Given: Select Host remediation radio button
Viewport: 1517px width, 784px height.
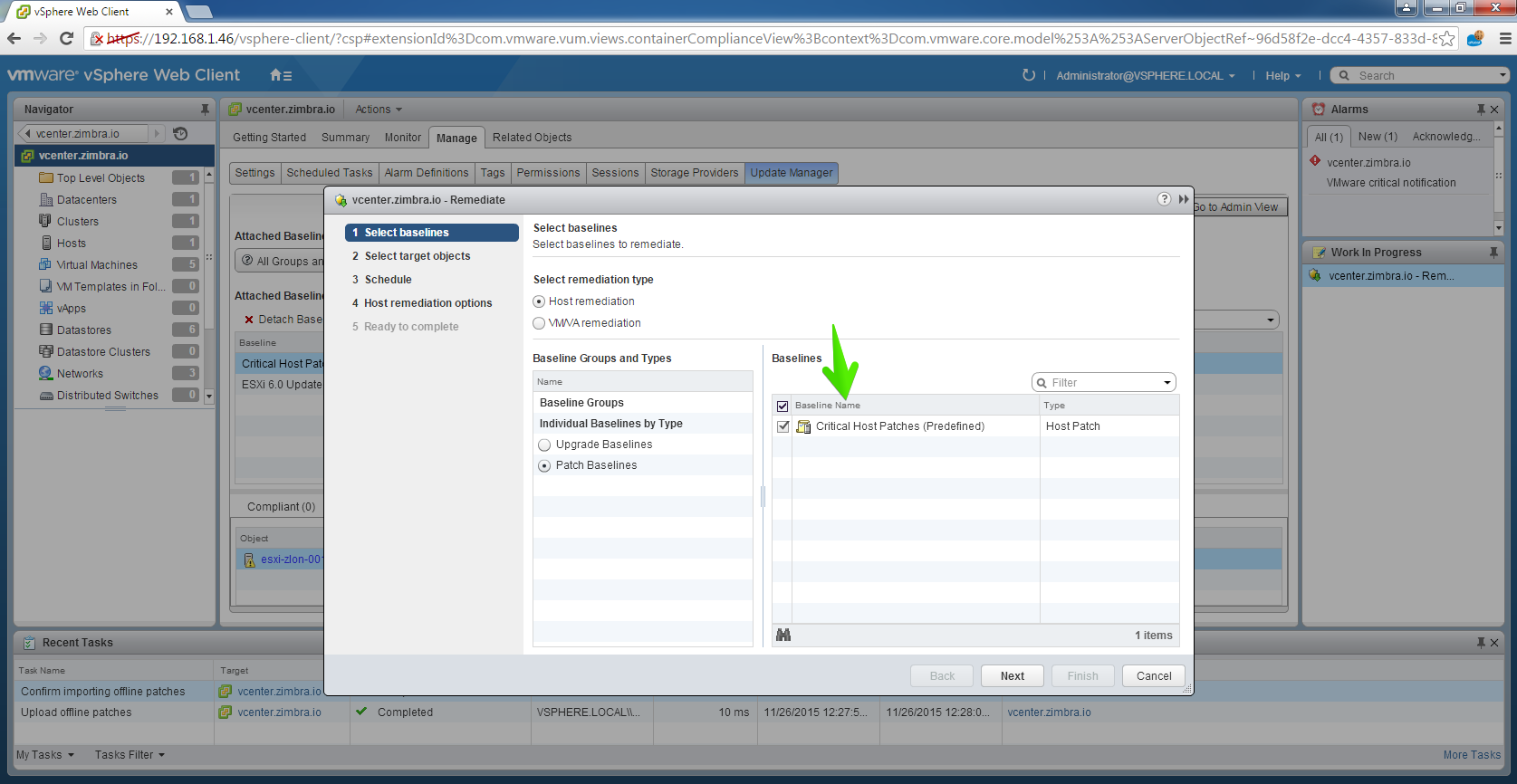Looking at the screenshot, I should [539, 301].
